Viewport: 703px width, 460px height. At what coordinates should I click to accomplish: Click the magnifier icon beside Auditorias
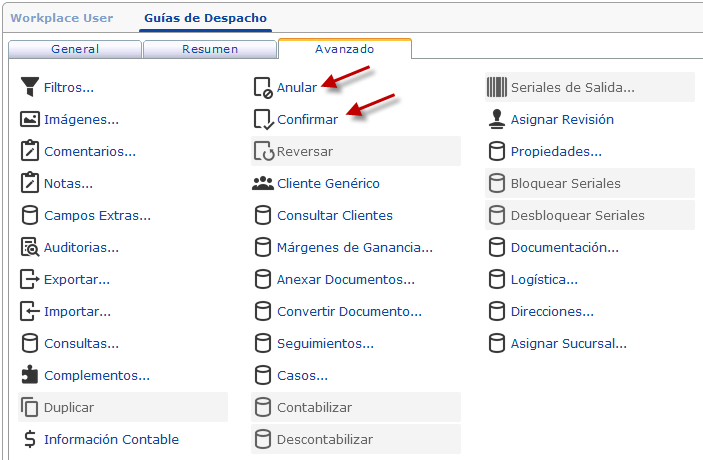29,247
